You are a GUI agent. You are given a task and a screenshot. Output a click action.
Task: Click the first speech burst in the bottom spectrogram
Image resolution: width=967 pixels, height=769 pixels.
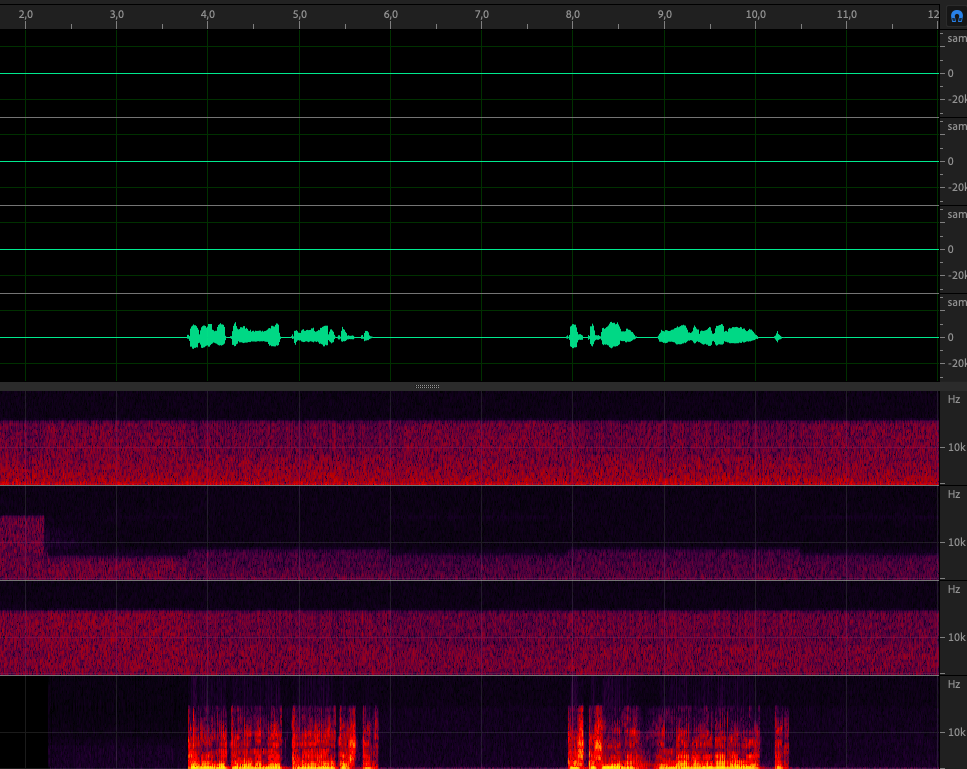coord(282,735)
